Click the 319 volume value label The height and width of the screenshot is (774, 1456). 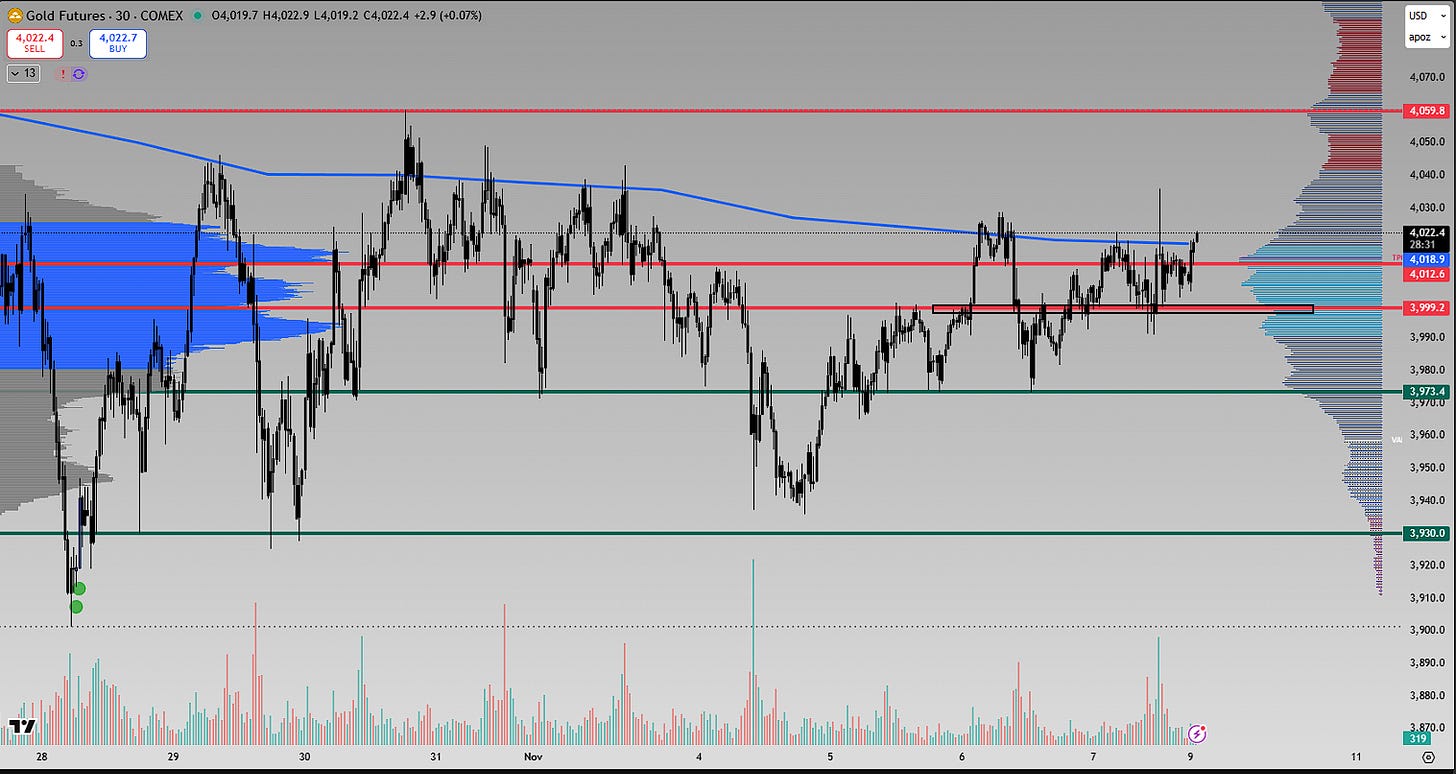click(1416, 740)
